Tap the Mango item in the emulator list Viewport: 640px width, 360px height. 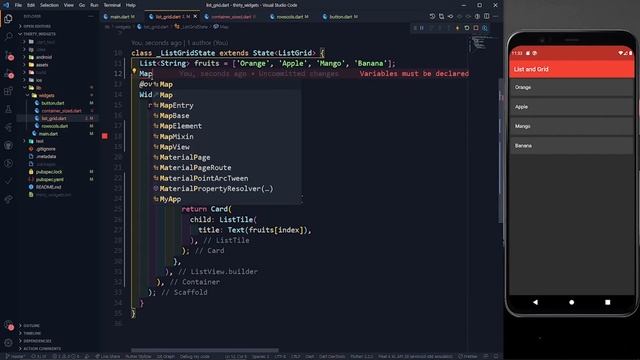point(571,126)
